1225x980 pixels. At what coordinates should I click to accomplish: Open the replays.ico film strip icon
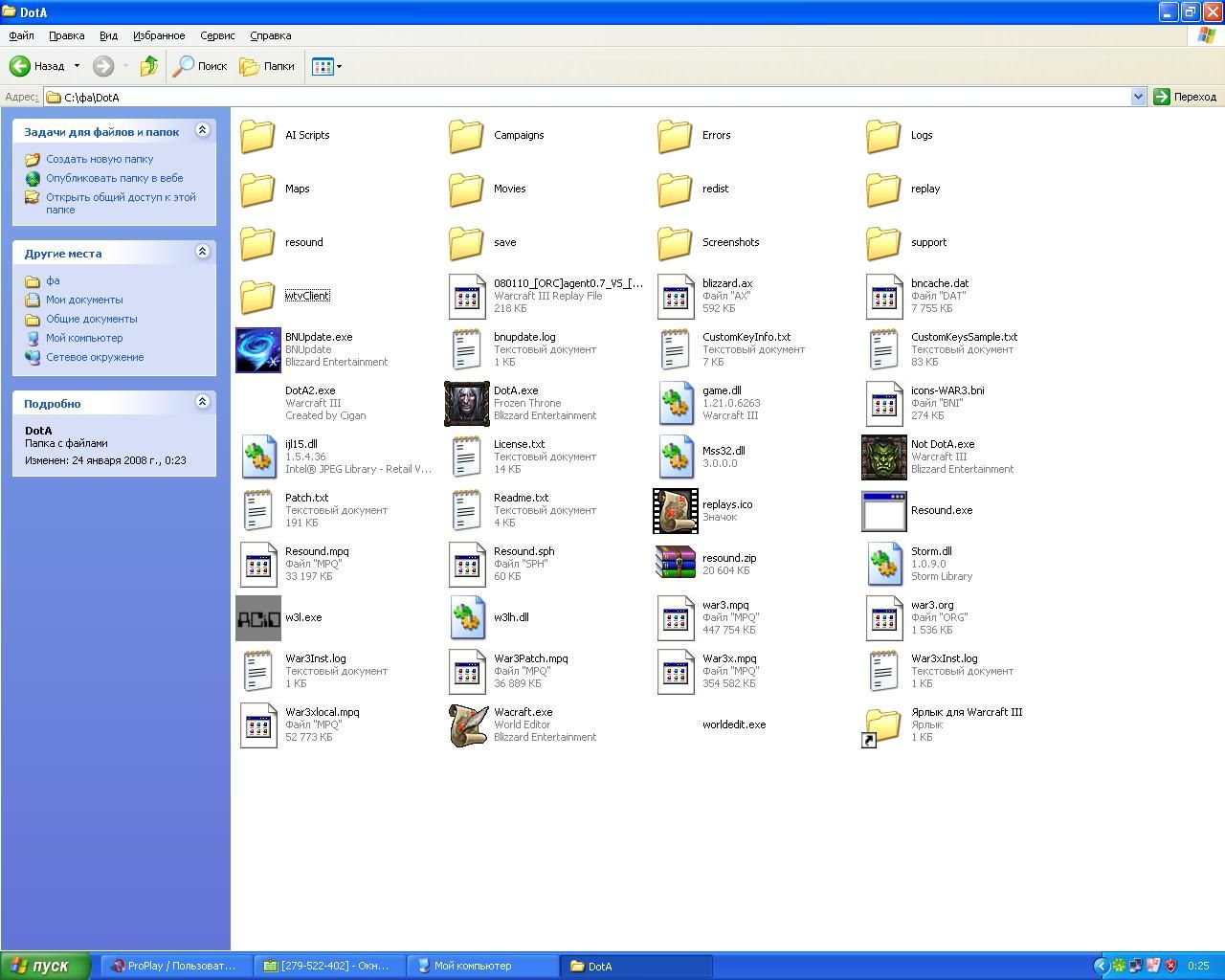pyautogui.click(x=676, y=510)
